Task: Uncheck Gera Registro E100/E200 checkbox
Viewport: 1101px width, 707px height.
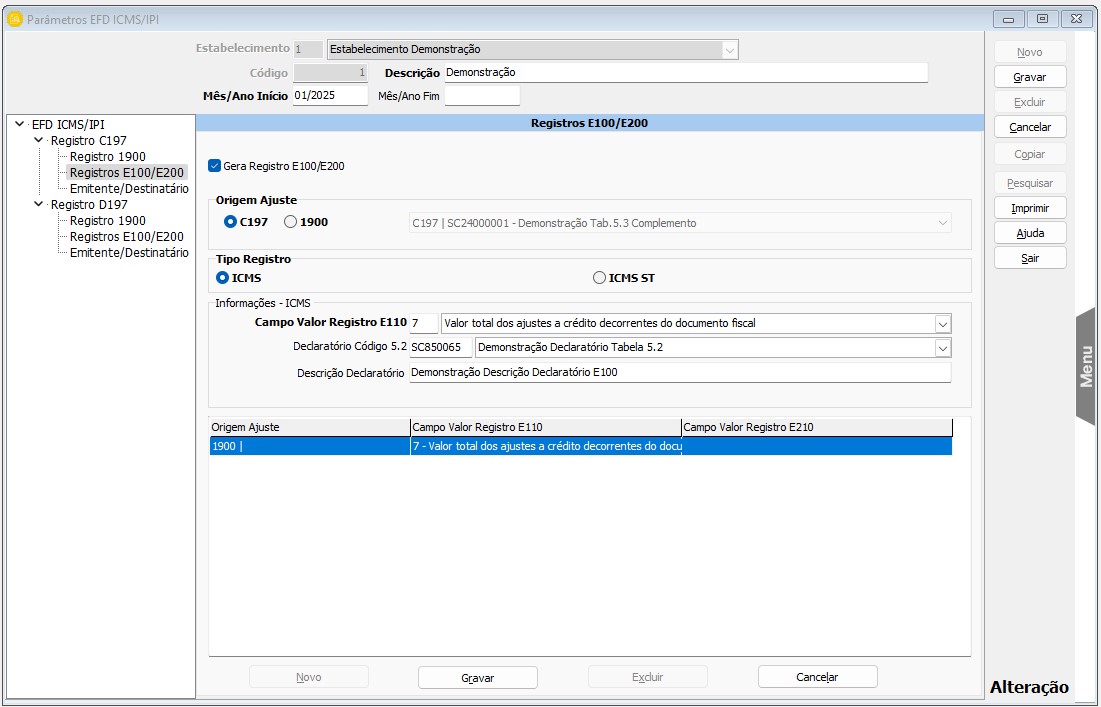Action: pyautogui.click(x=215, y=166)
